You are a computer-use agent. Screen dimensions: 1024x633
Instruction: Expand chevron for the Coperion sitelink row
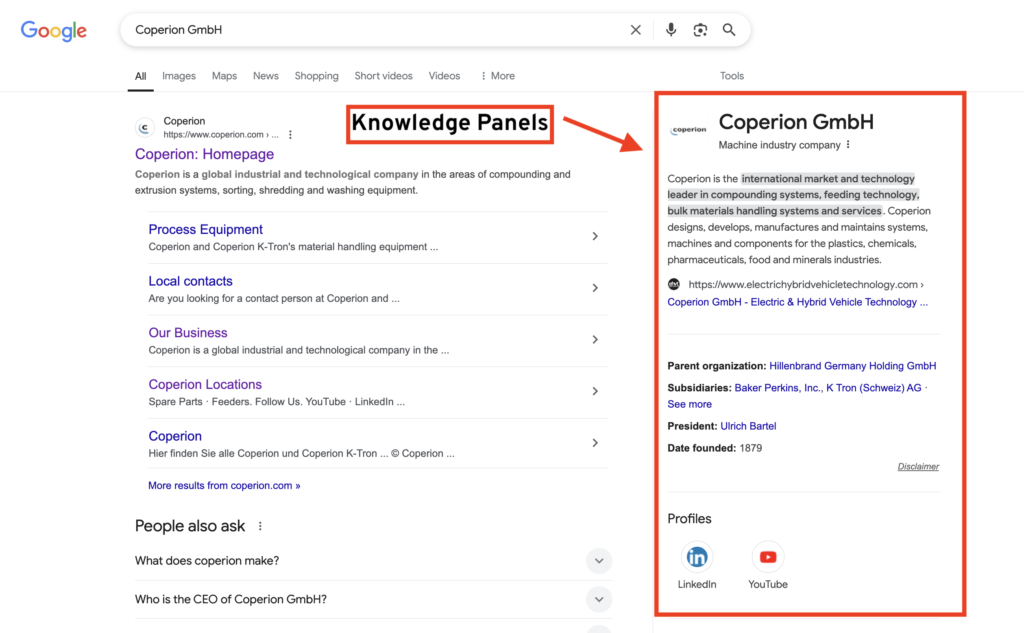595,443
